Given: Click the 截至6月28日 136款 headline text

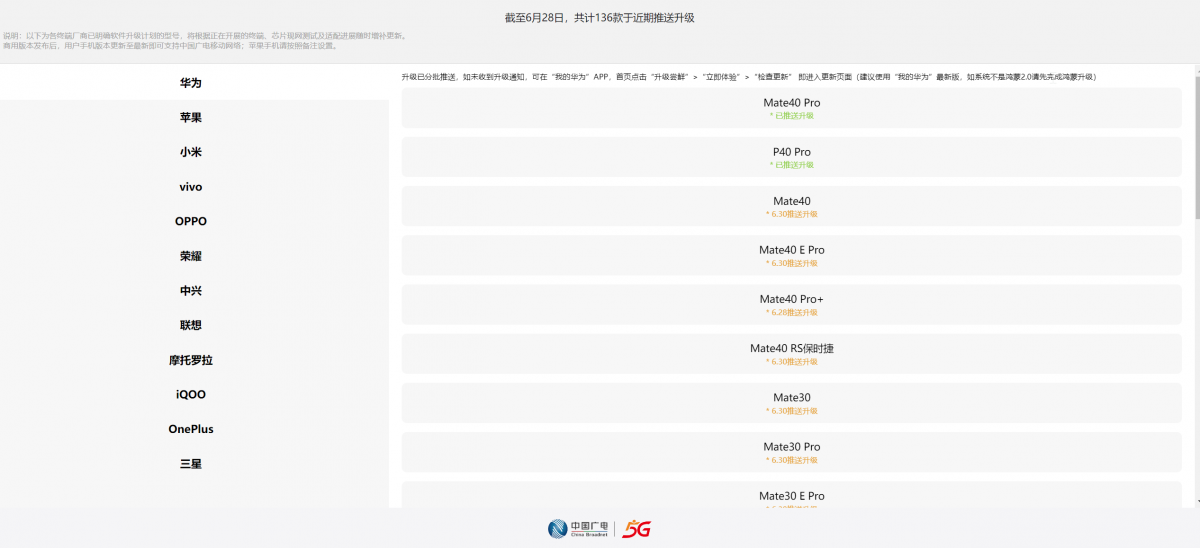Looking at the screenshot, I should click(599, 17).
